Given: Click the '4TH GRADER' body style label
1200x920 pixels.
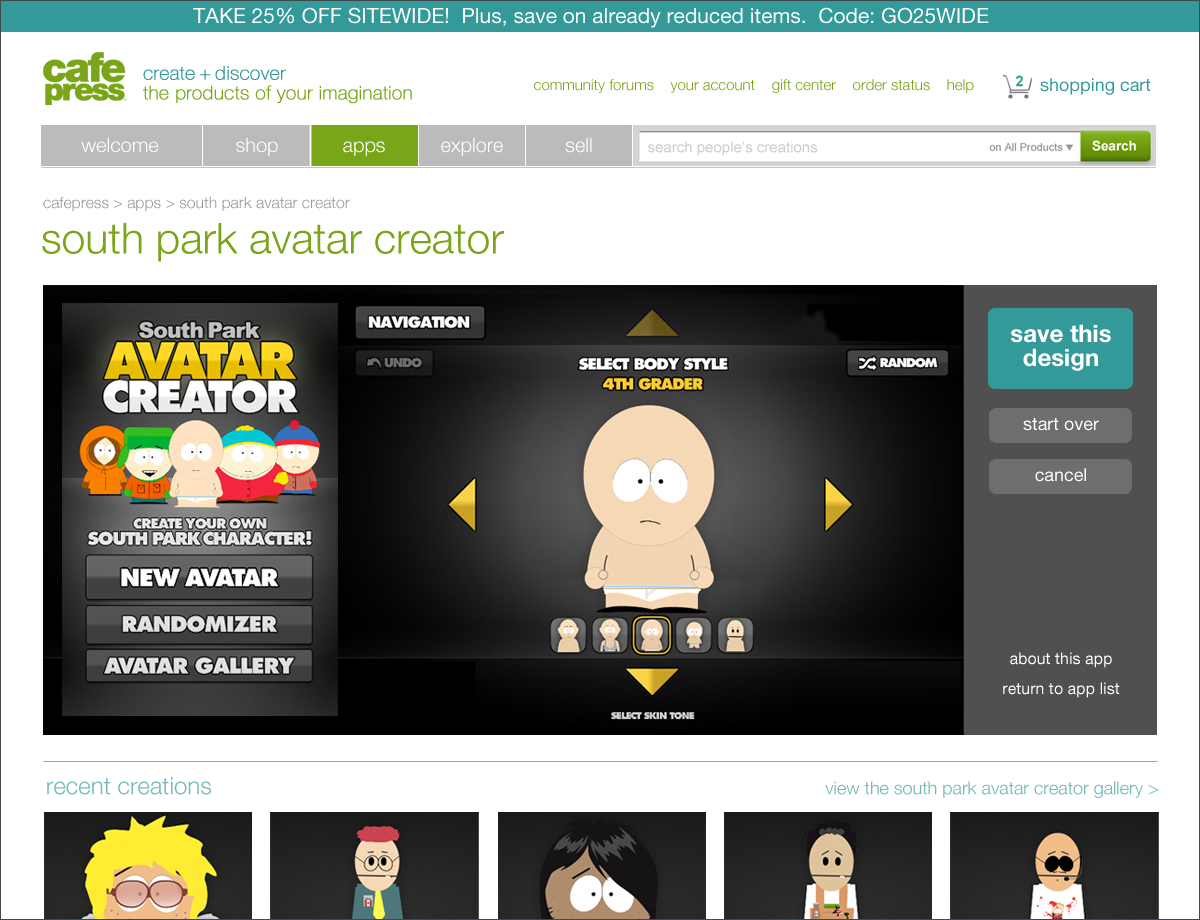Looking at the screenshot, I should click(652, 384).
